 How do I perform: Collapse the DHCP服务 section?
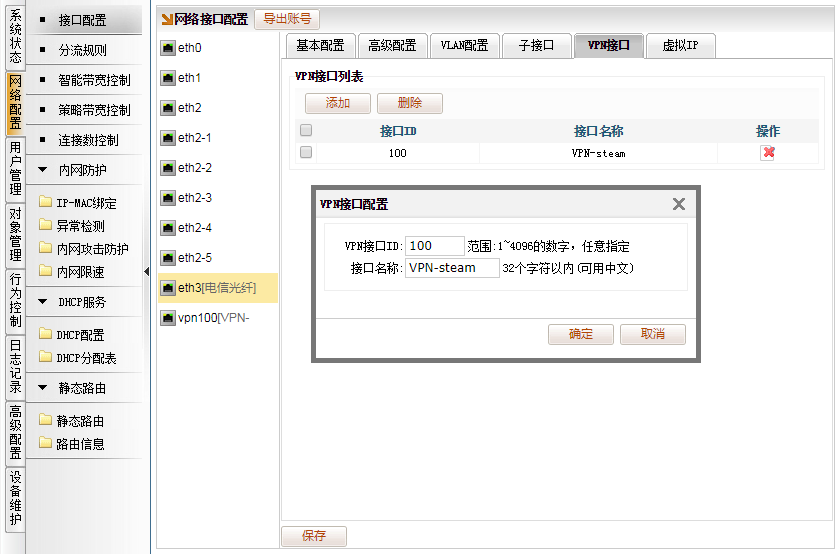(x=43, y=302)
